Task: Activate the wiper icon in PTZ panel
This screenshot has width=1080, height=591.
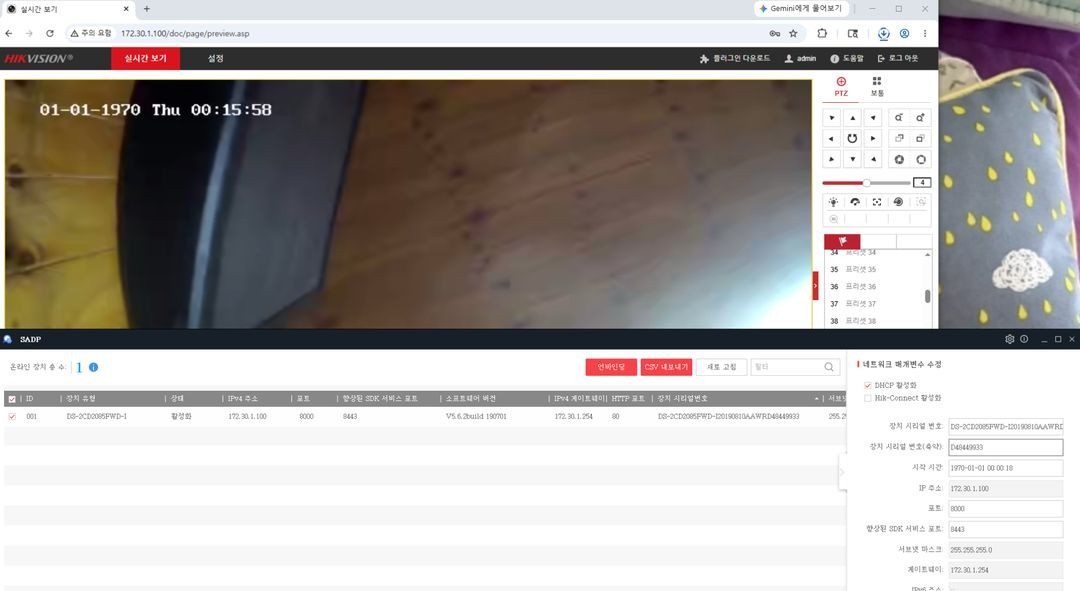Action: [x=855, y=202]
